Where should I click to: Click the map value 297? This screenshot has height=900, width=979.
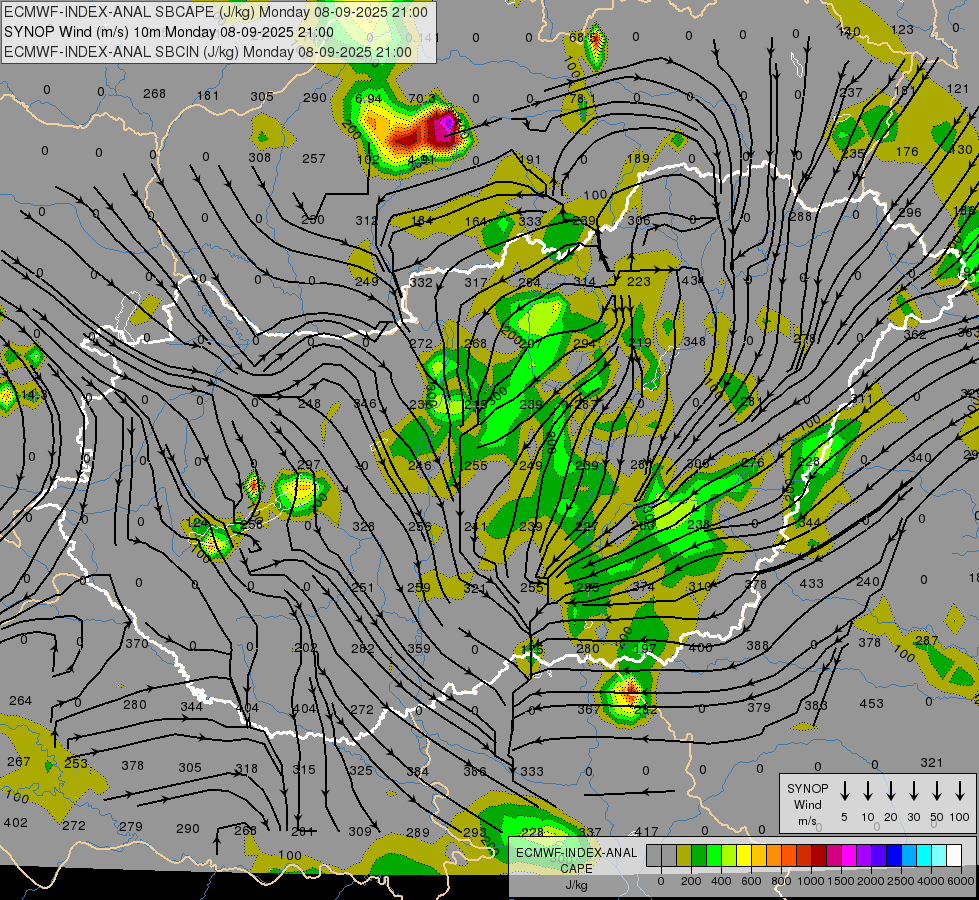tap(308, 465)
